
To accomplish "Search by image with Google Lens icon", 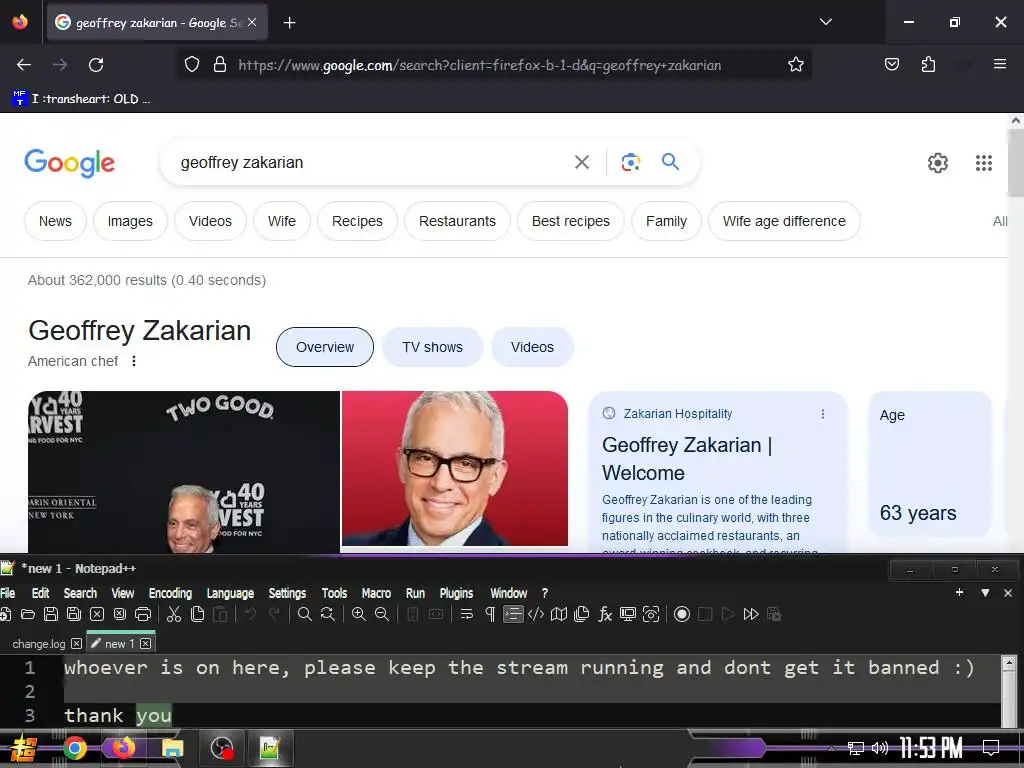I will (x=630, y=162).
